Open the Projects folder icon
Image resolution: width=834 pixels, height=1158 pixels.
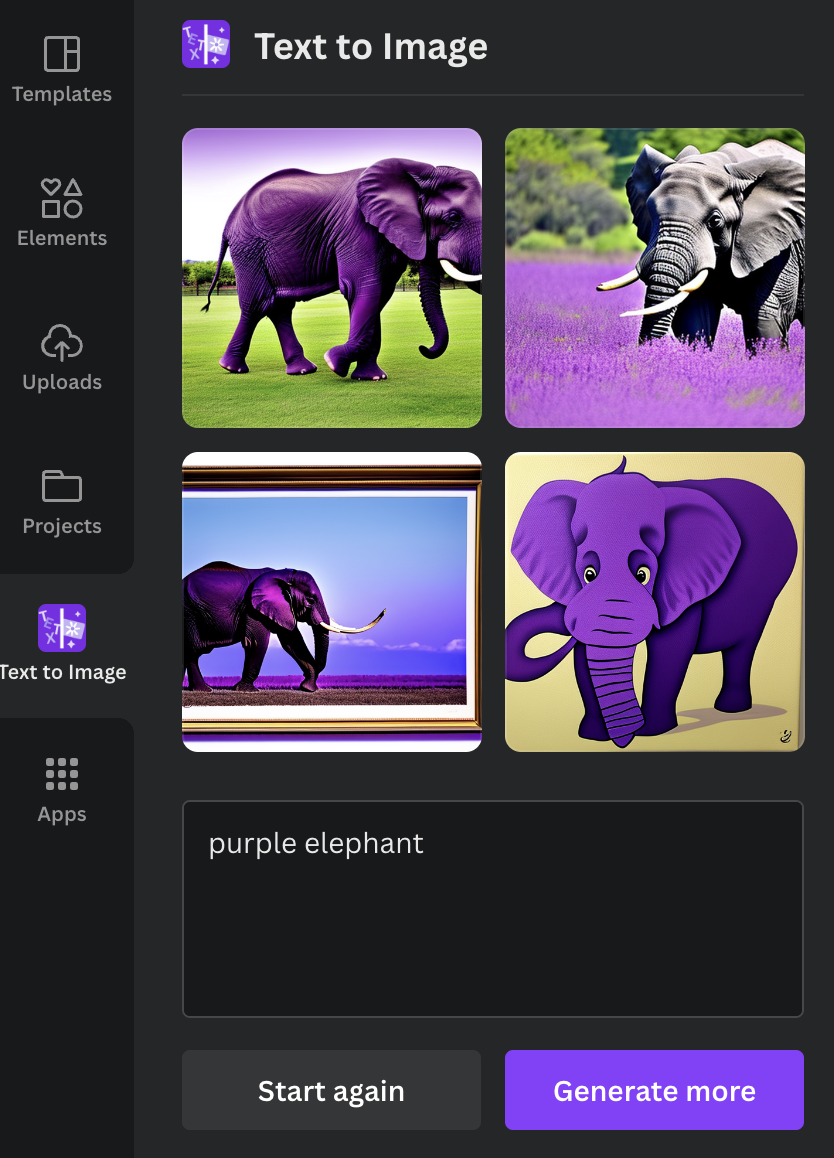pos(62,486)
